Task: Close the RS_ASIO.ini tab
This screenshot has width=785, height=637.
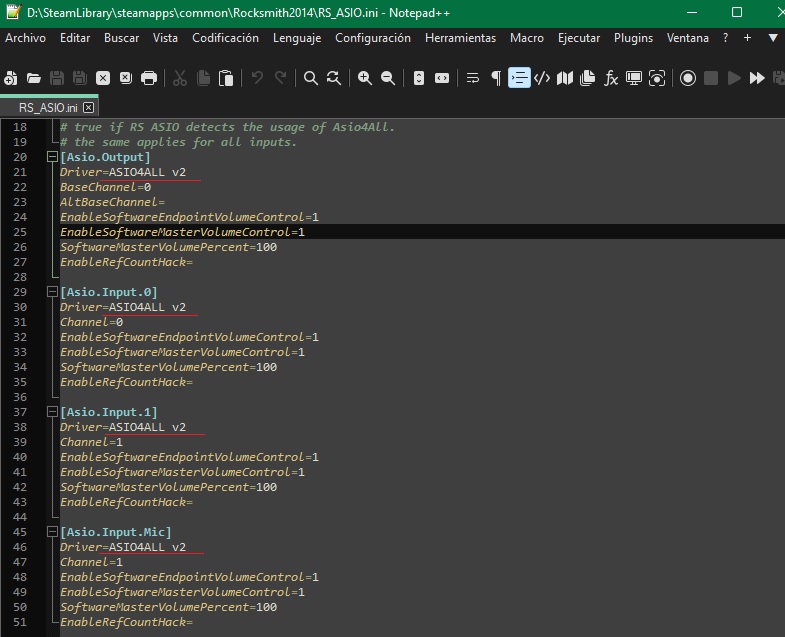Action: (89, 108)
